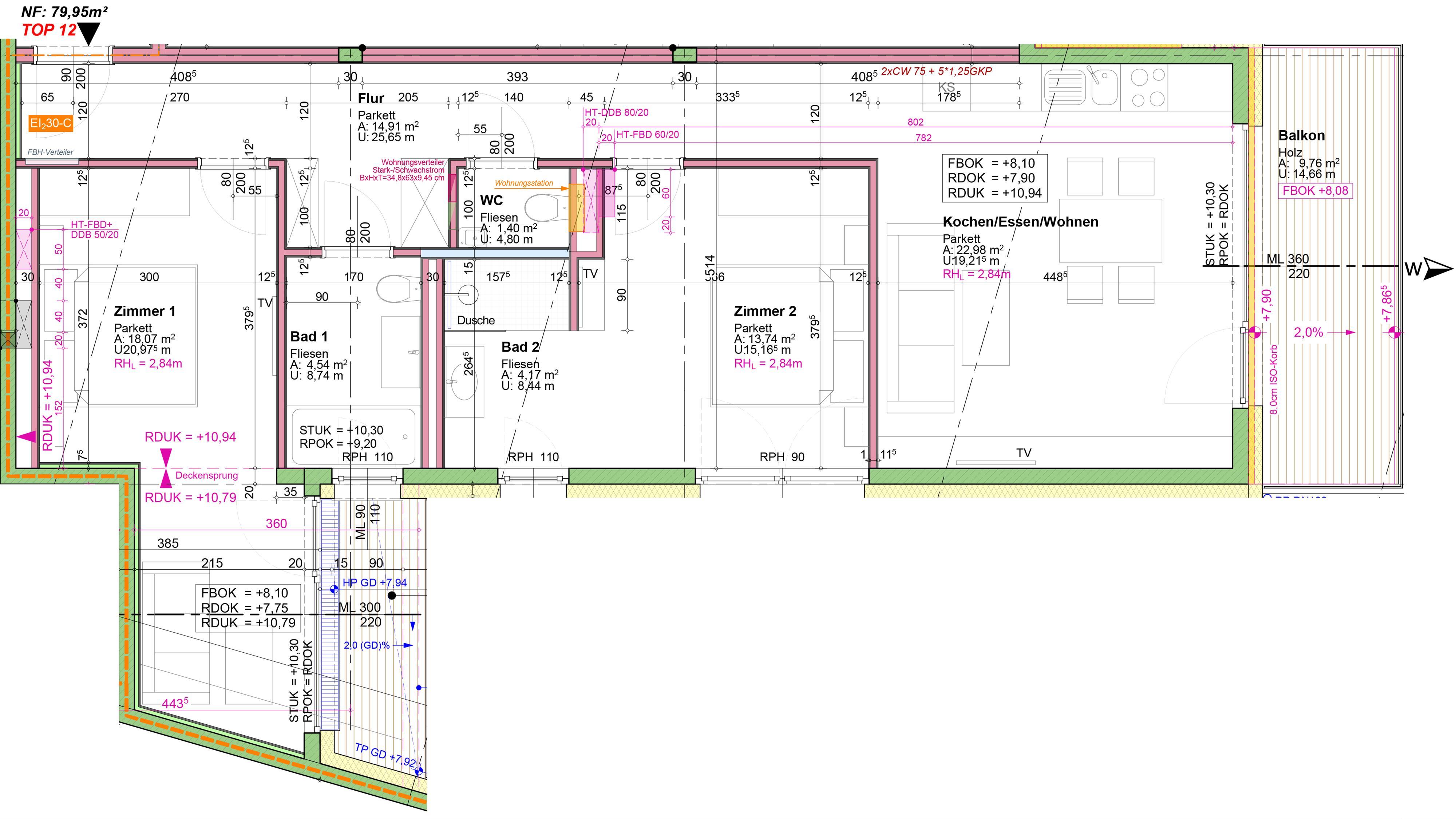Click the pink Deckensprung marker arrows
1456x819 pixels.
pos(166,468)
